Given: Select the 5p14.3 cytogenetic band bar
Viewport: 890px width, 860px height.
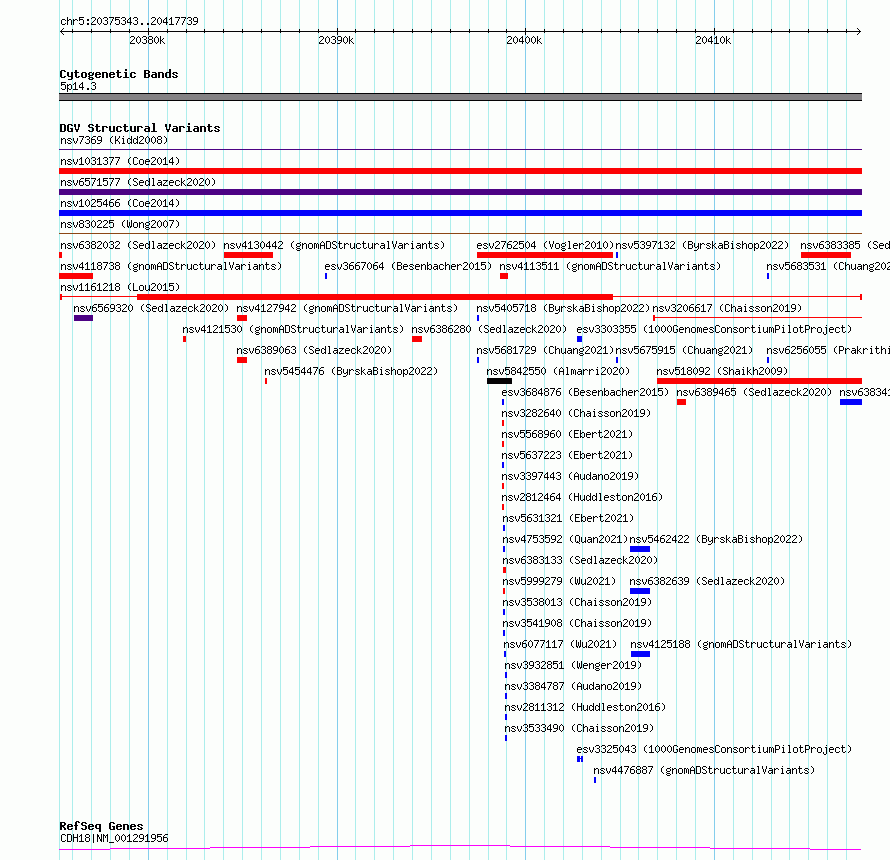Looking at the screenshot, I should pyautogui.click(x=460, y=97).
